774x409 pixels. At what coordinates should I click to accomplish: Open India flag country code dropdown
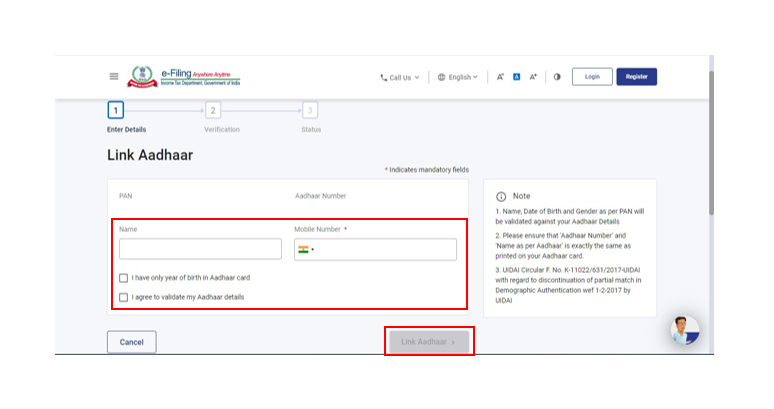click(x=305, y=249)
